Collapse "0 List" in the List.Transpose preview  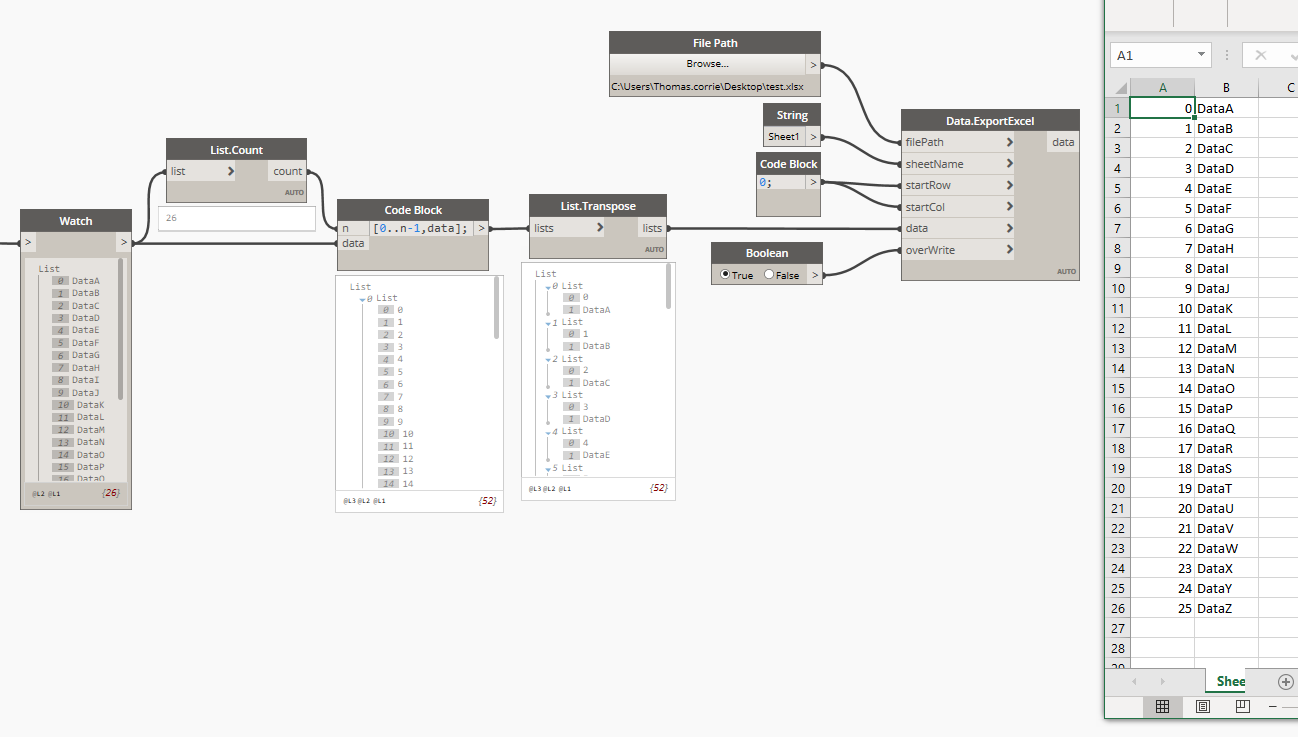(548, 286)
